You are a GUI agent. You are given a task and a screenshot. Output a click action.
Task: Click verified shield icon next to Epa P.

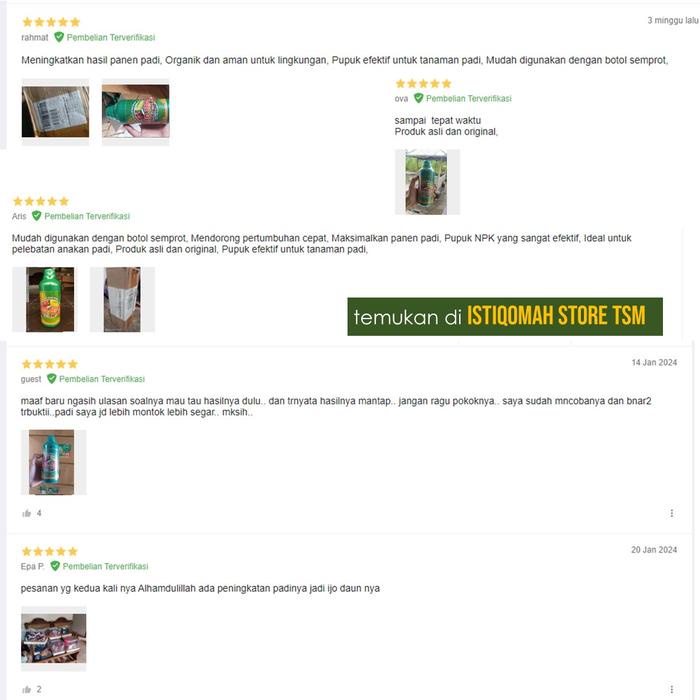[55, 566]
